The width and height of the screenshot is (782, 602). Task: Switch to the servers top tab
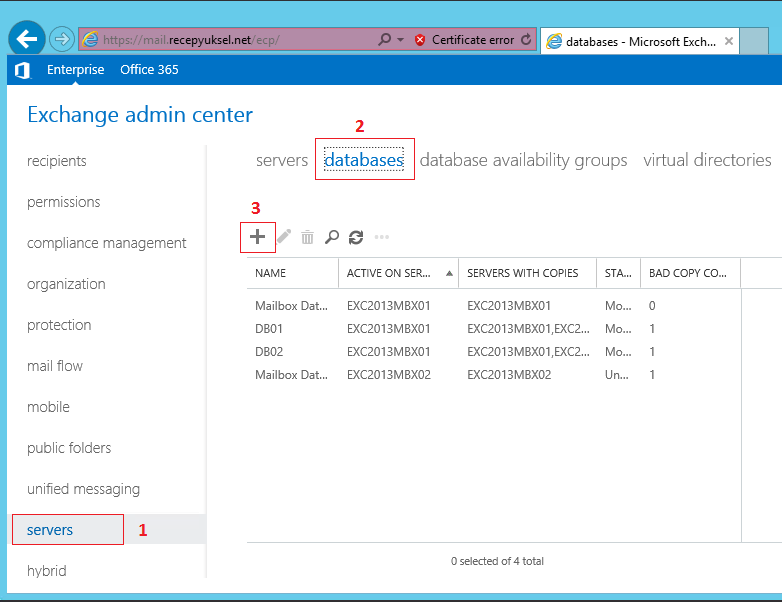pos(282,160)
